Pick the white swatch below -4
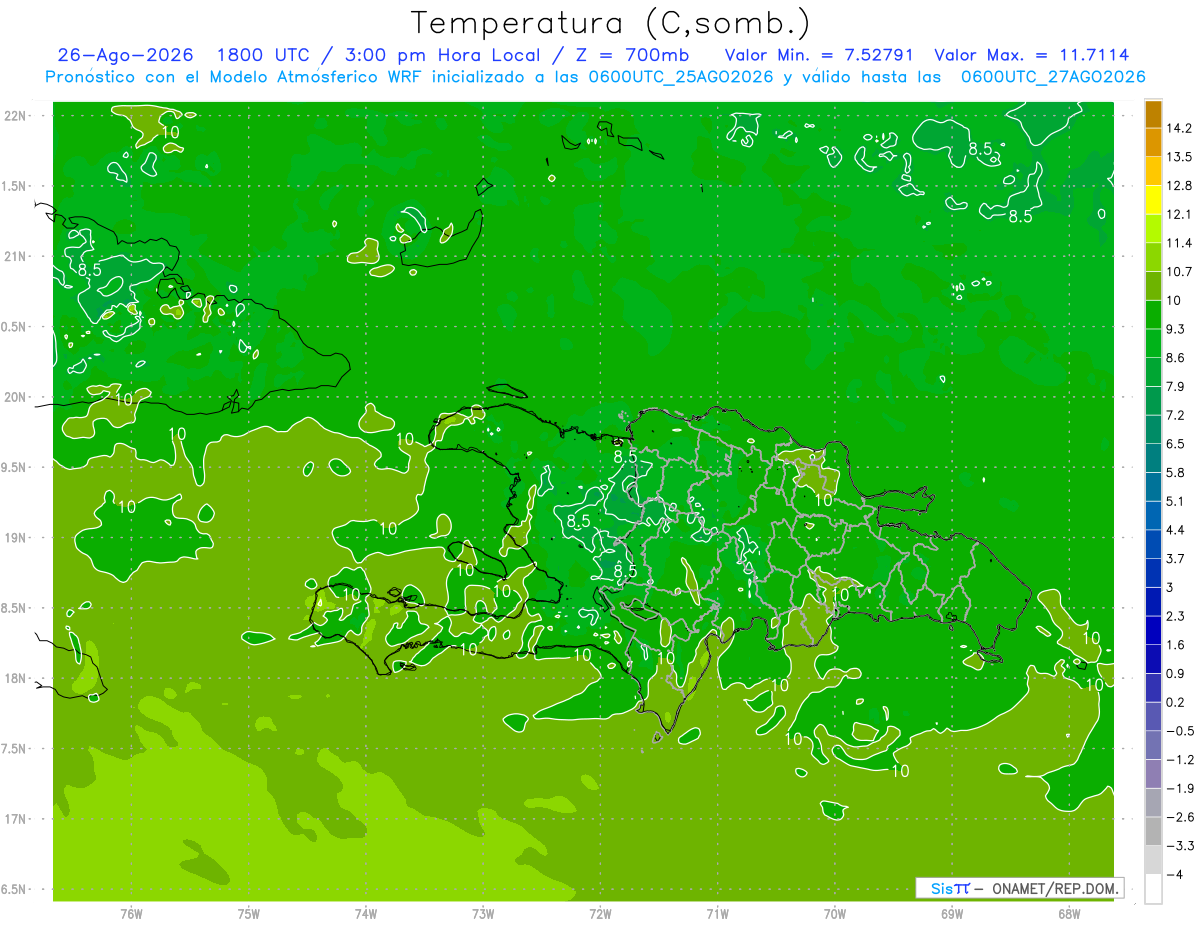 coord(1153,889)
